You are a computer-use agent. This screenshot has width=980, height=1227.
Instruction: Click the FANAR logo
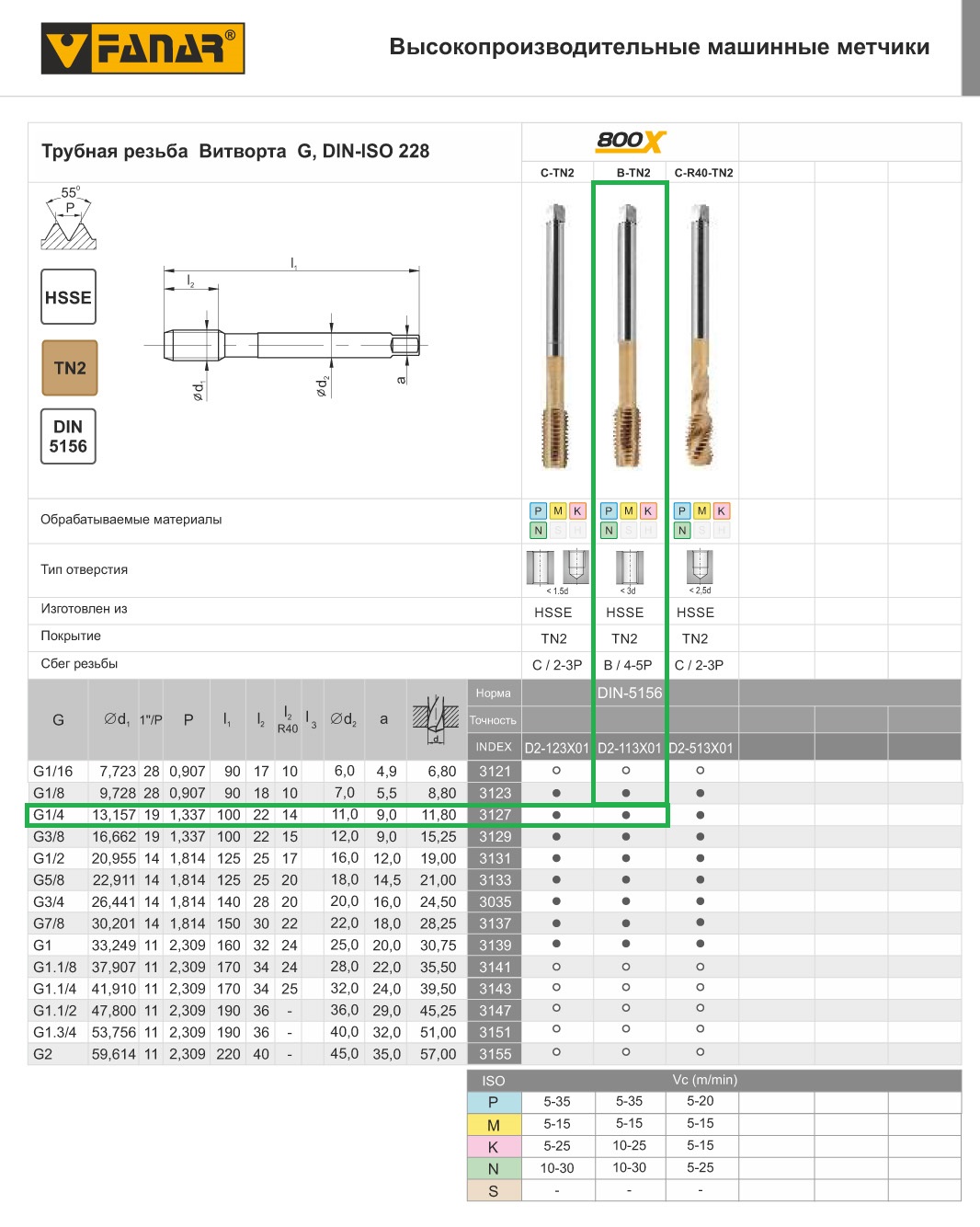(142, 49)
